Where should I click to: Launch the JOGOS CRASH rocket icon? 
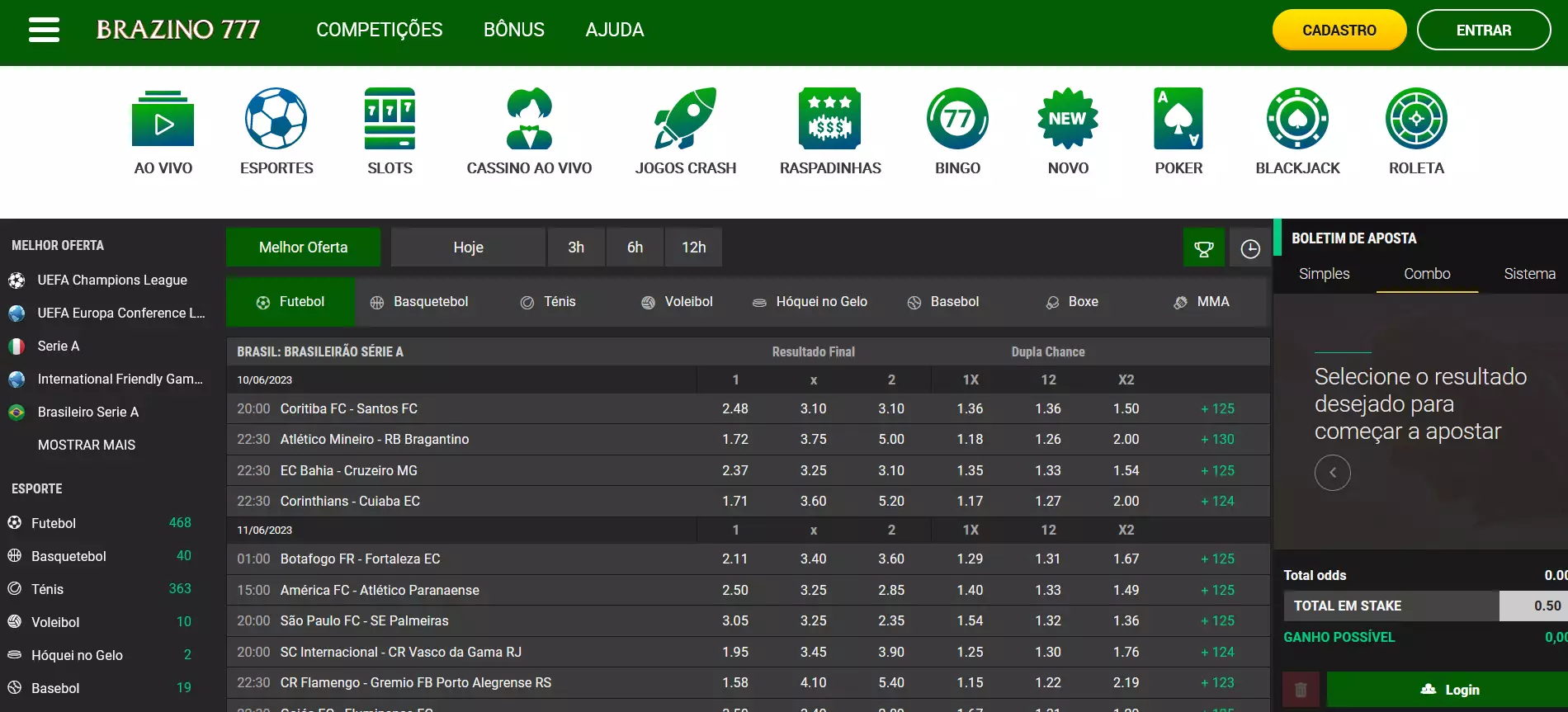pos(685,120)
